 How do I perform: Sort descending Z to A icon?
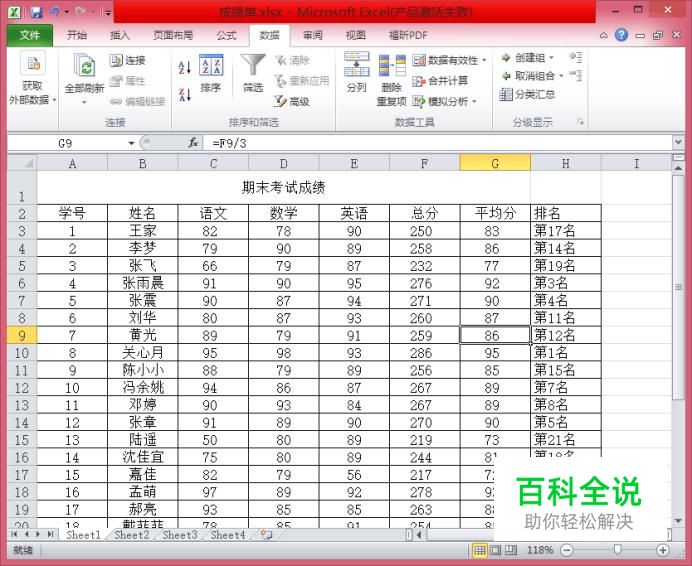point(184,94)
